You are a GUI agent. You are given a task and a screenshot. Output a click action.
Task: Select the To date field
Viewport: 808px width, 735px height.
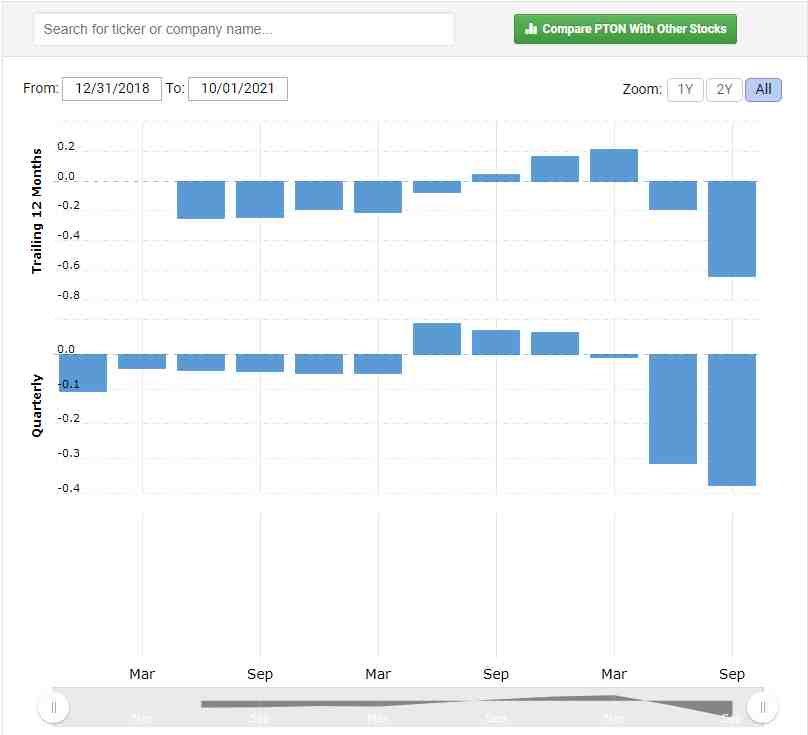[x=237, y=88]
